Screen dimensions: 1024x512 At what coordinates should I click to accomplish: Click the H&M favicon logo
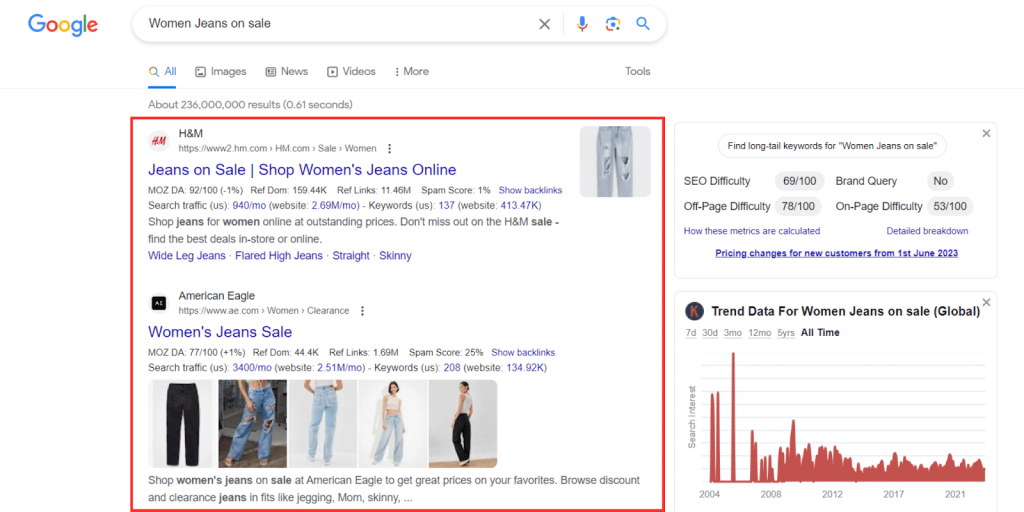[x=159, y=140]
